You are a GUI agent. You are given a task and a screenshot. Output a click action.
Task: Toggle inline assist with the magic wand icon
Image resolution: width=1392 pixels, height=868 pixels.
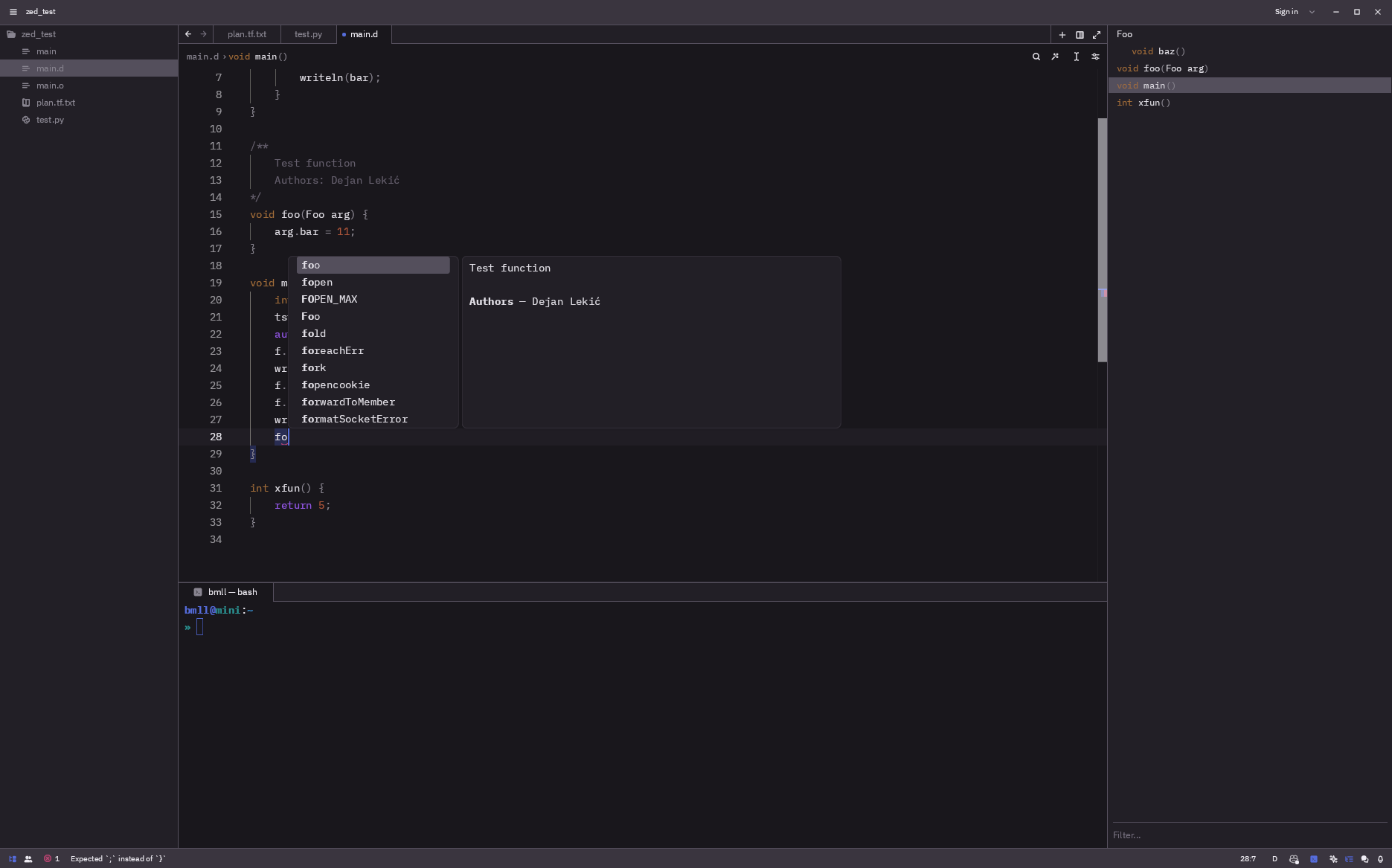pyautogui.click(x=1055, y=57)
